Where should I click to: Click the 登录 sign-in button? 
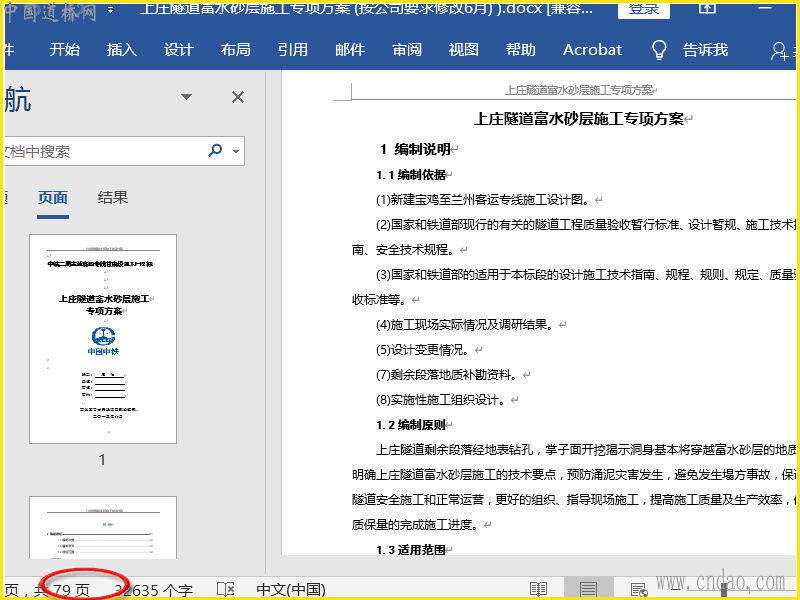pos(644,9)
